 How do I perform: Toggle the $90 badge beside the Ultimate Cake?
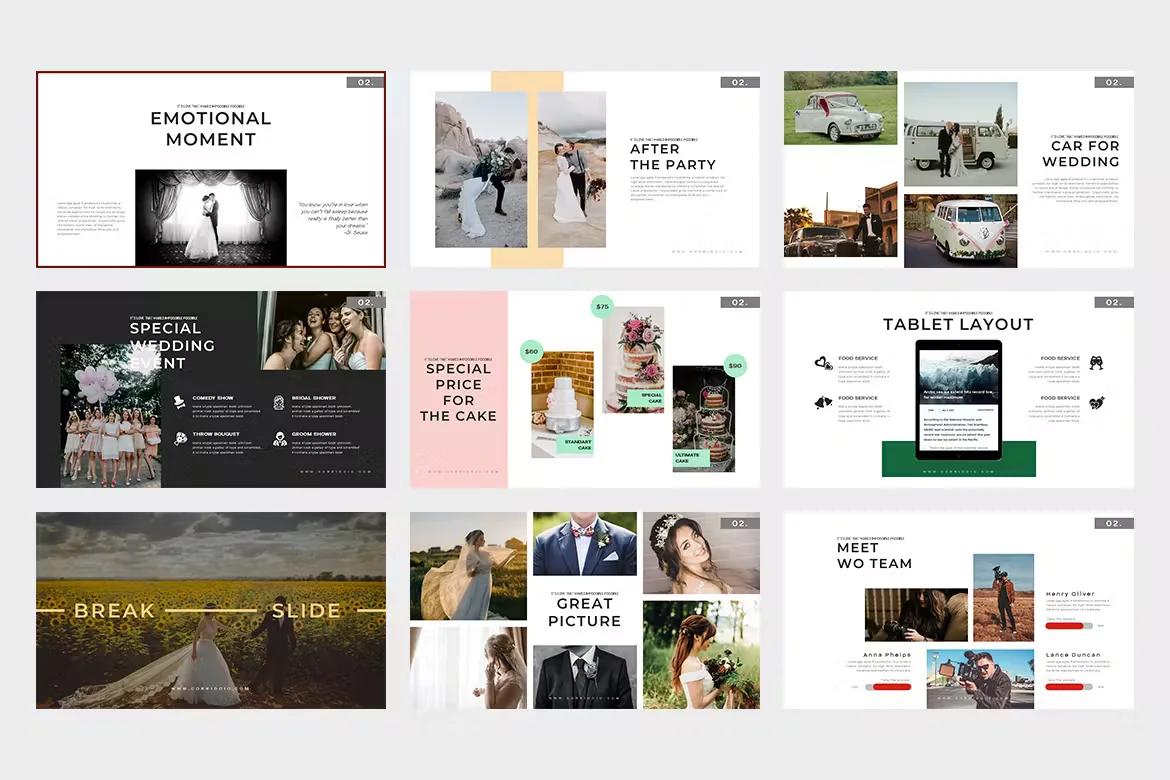point(734,366)
